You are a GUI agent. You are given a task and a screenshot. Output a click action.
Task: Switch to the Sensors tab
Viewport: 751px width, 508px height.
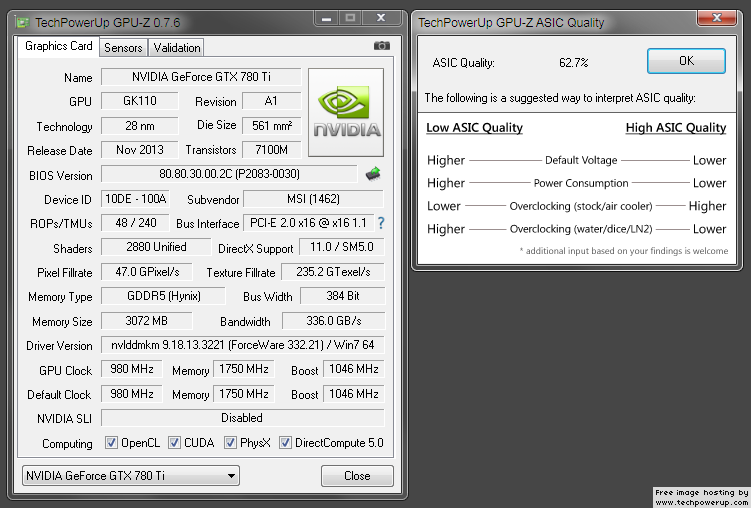[123, 48]
